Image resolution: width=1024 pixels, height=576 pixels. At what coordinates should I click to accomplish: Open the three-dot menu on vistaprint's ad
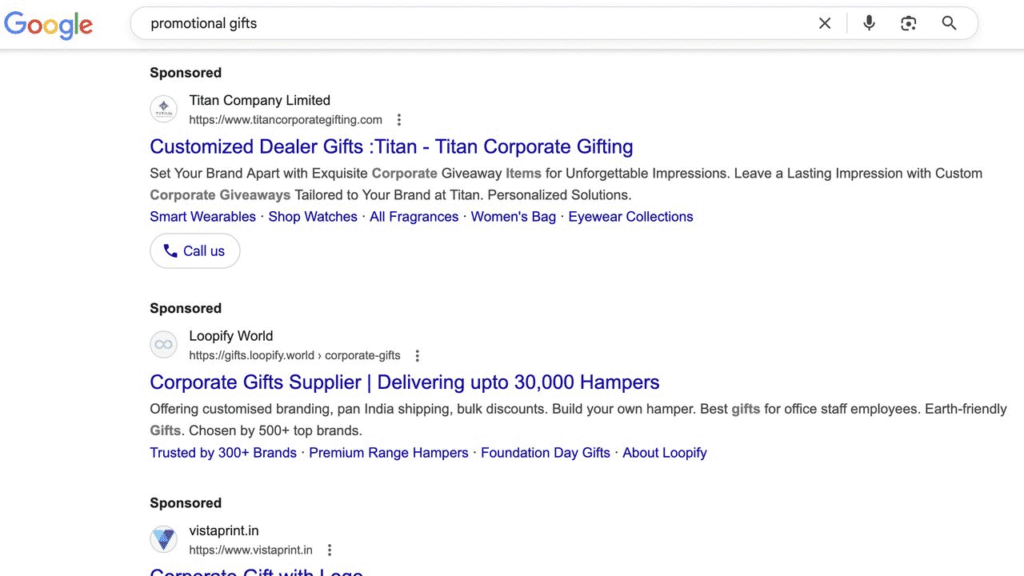click(330, 549)
